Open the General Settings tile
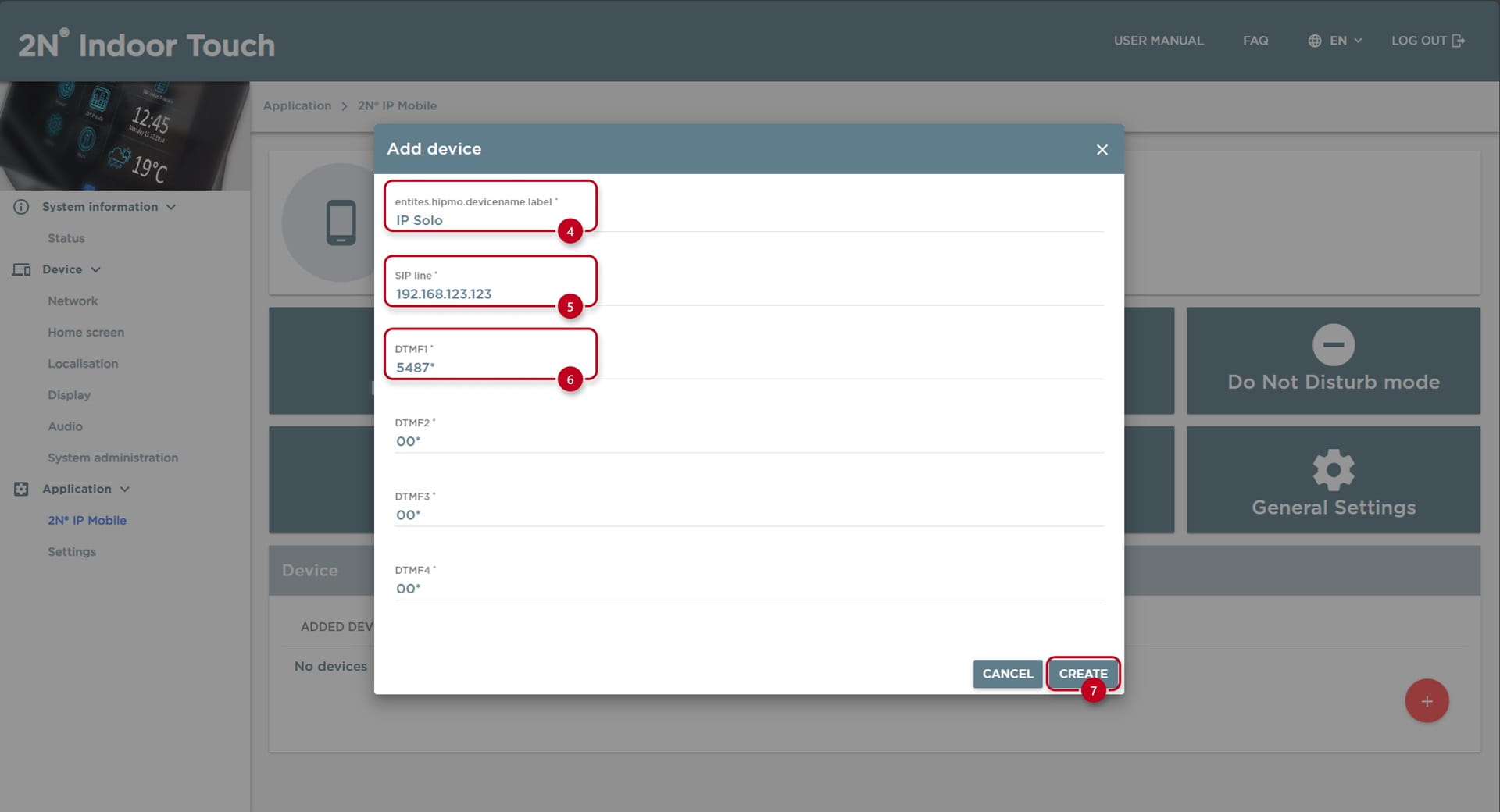The height and width of the screenshot is (812, 1500). [1334, 480]
